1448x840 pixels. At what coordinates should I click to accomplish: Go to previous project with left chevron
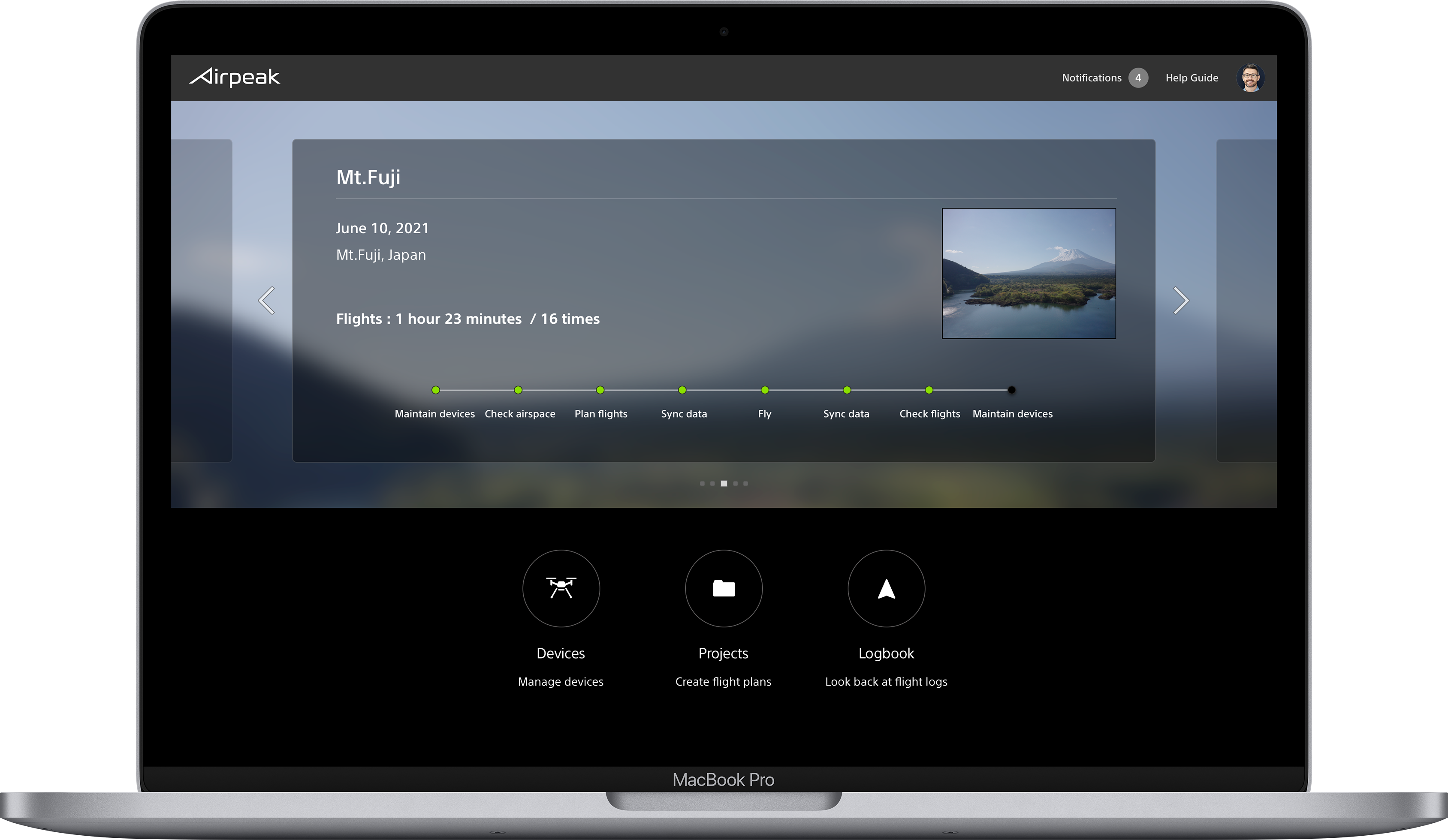267,301
